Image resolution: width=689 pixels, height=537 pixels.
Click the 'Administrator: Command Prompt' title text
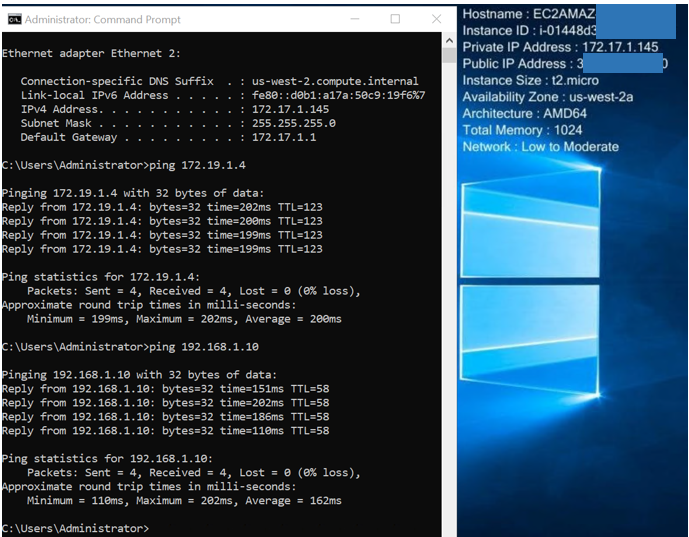coord(103,19)
